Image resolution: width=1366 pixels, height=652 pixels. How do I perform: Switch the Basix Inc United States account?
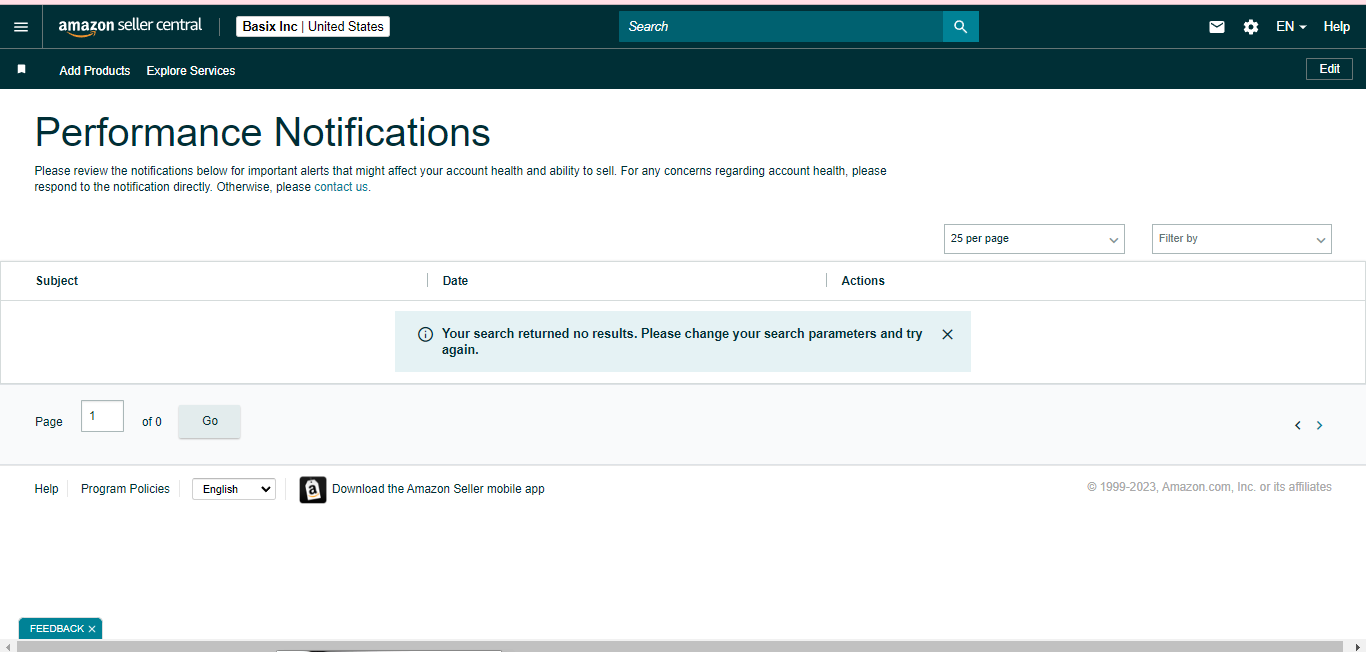(313, 27)
